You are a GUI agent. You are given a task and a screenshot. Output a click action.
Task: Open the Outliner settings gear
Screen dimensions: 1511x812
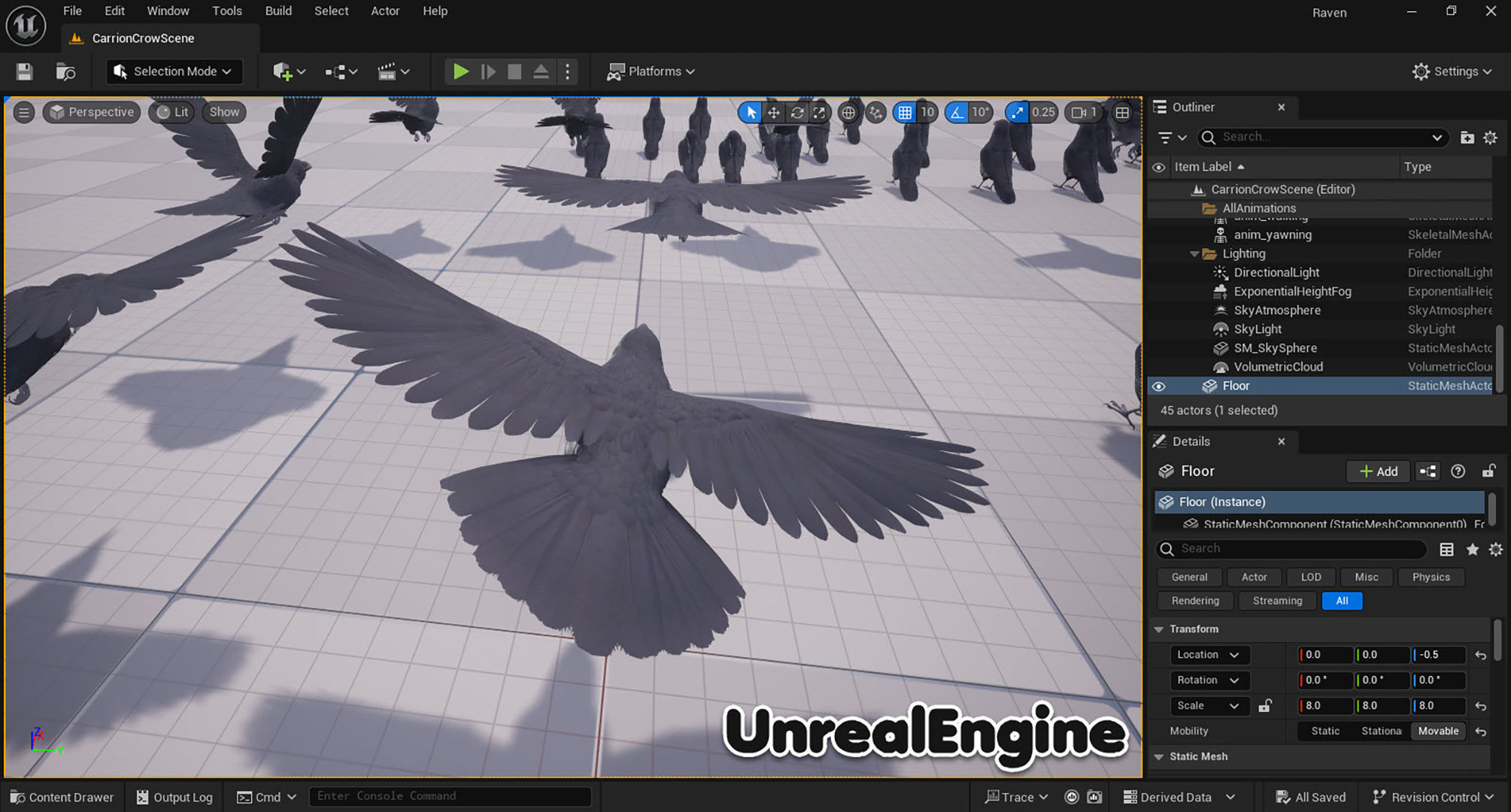pyautogui.click(x=1490, y=138)
